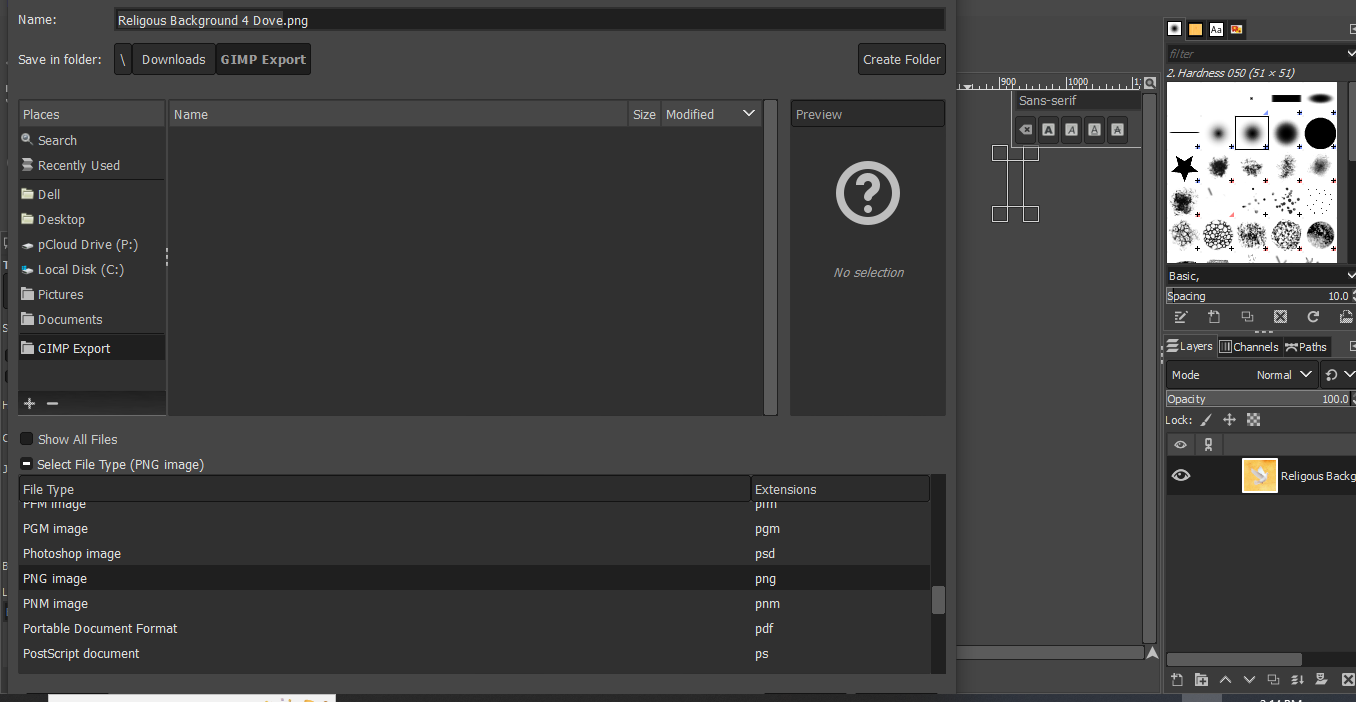The height and width of the screenshot is (702, 1356).
Task: Open the brush filter dropdown arrow
Action: point(1350,53)
